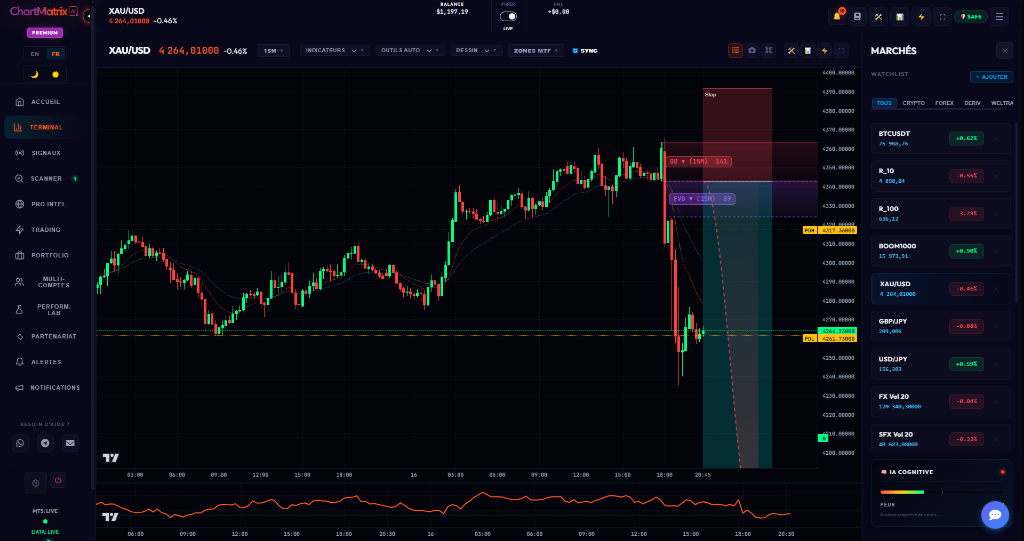Open the hamburger menu at top right
This screenshot has width=1024, height=541.
(999, 17)
